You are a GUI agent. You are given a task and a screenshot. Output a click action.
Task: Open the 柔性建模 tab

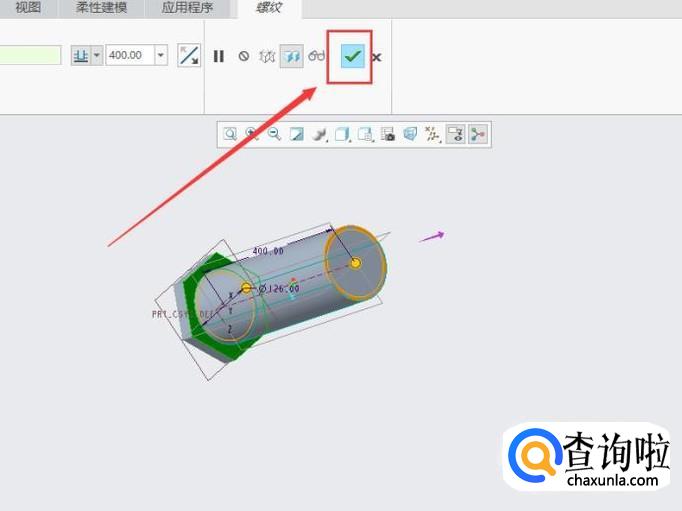[x=101, y=7]
